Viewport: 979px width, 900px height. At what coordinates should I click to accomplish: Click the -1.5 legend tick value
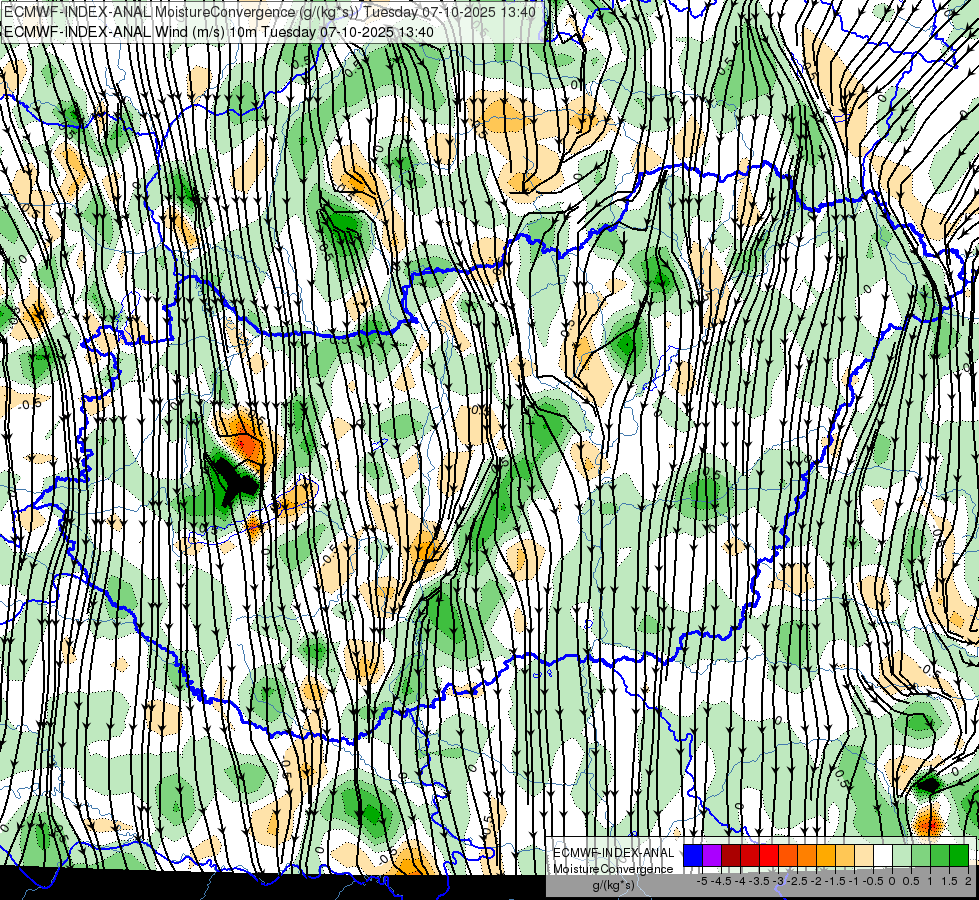[835, 881]
